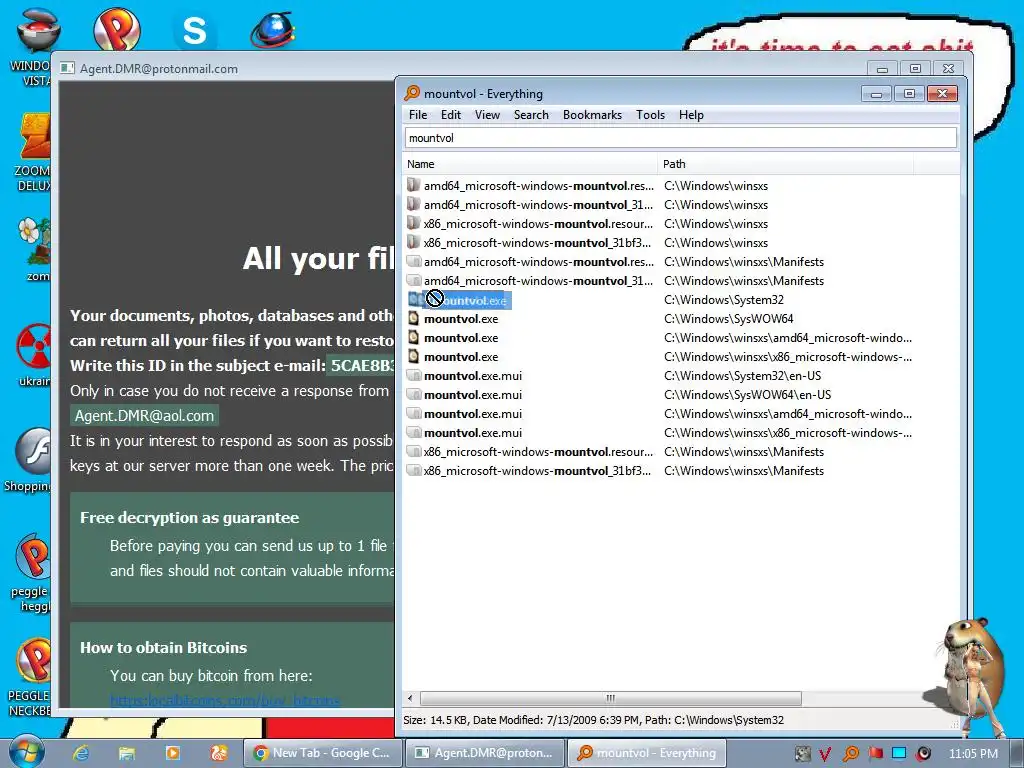The image size is (1024, 768).
Task: Open the Bookmarks menu
Action: tap(592, 115)
